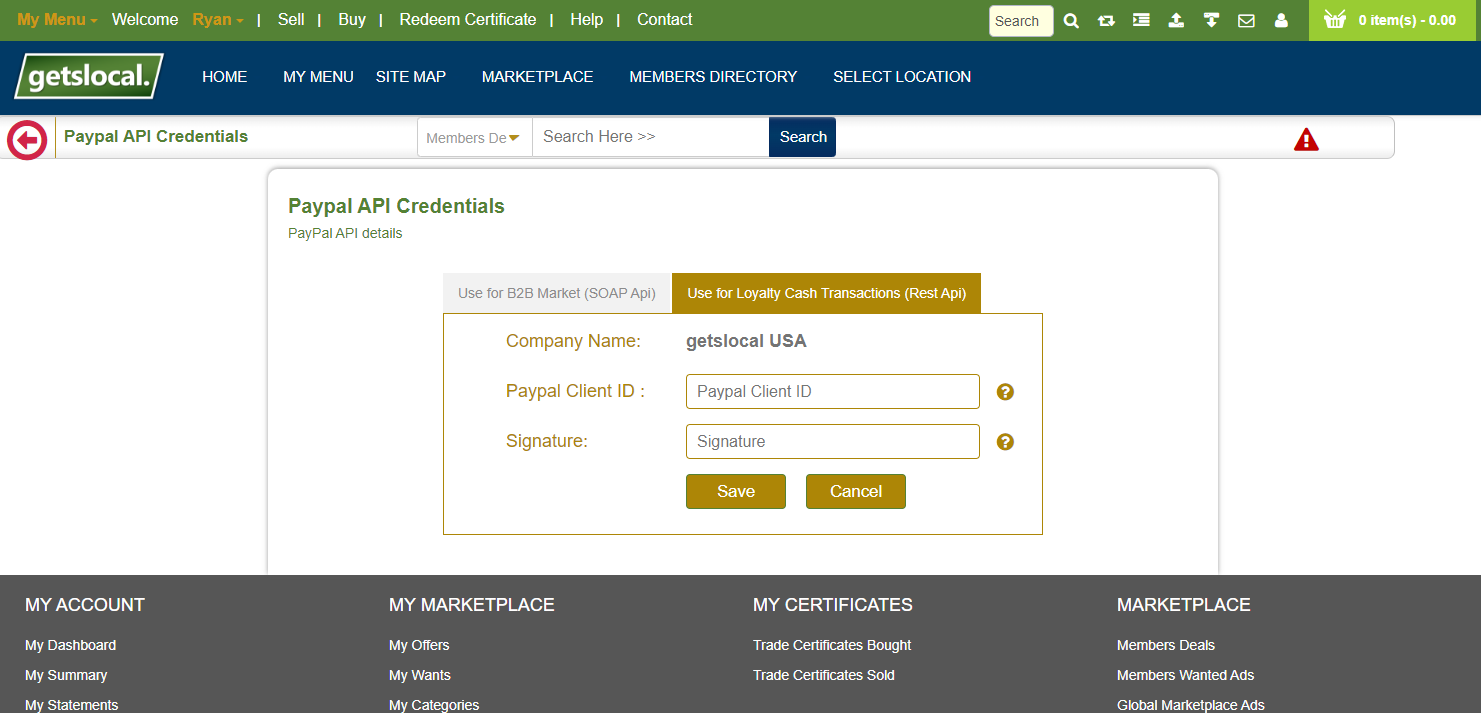This screenshot has height=713, width=1481.
Task: Open the Members De search category dropdown
Action: [475, 137]
